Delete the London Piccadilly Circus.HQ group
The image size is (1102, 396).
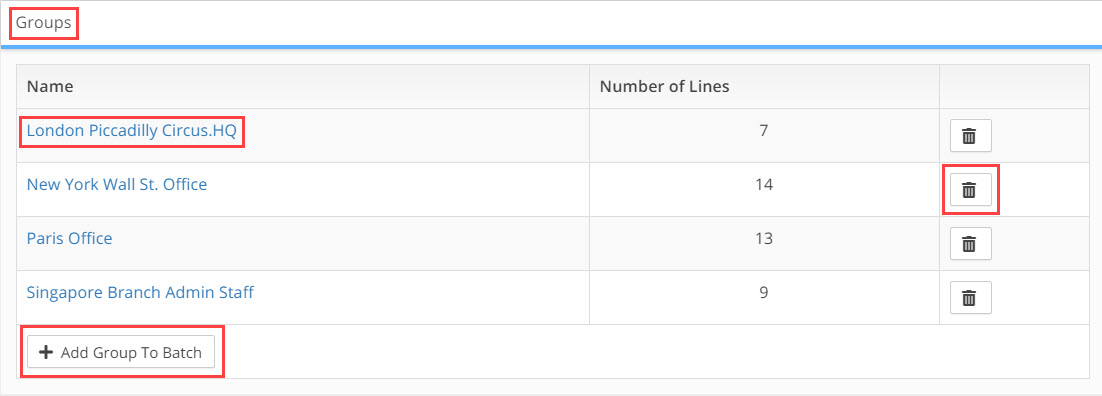[x=971, y=136]
